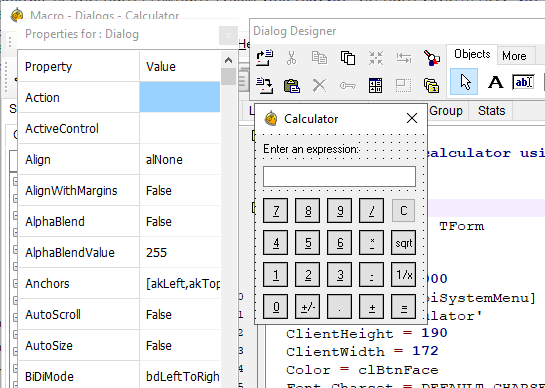Click the dotted rectangle size icon

tap(404, 85)
